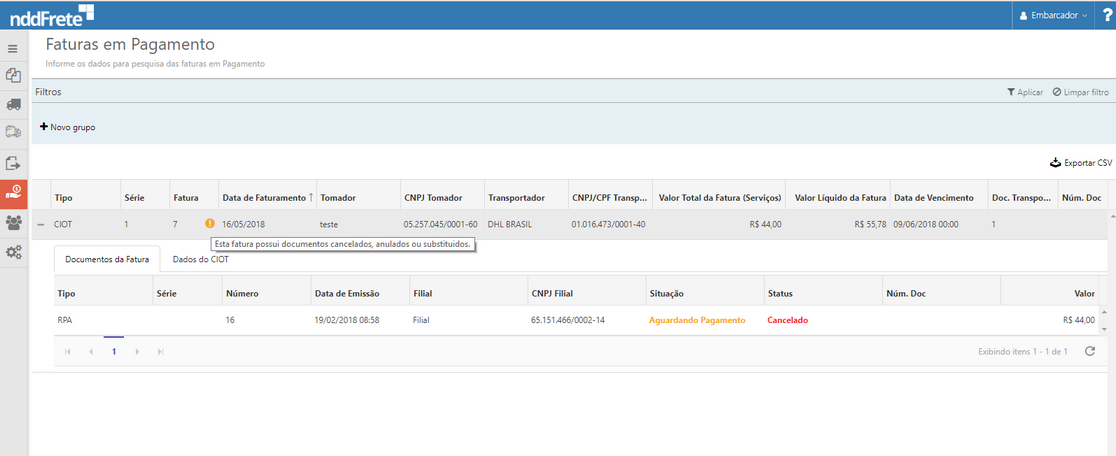Open the settings gears sidebar icon
Screen dimensions: 1116x456
(x=13, y=252)
